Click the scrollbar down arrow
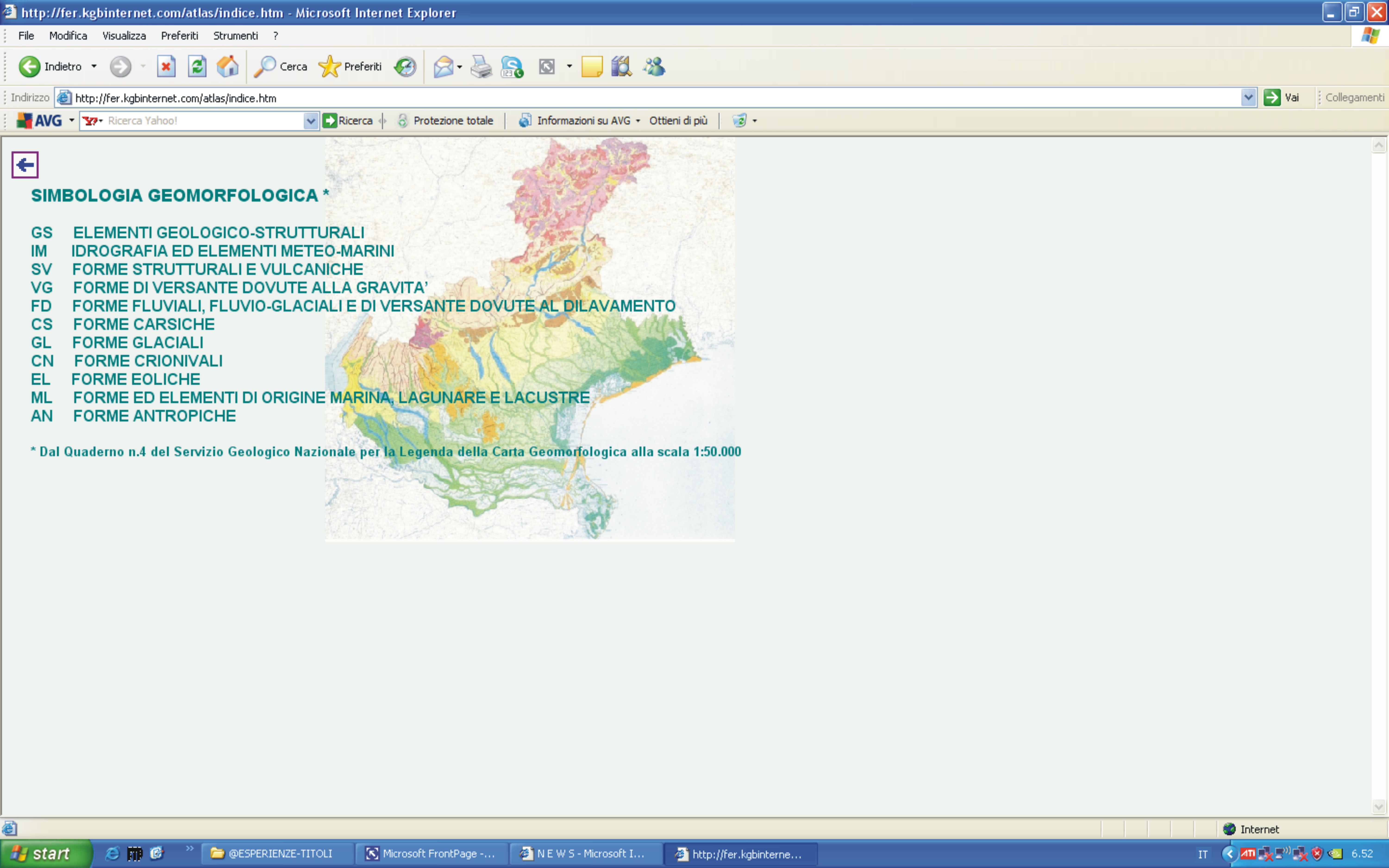1389x868 pixels. tap(1379, 807)
